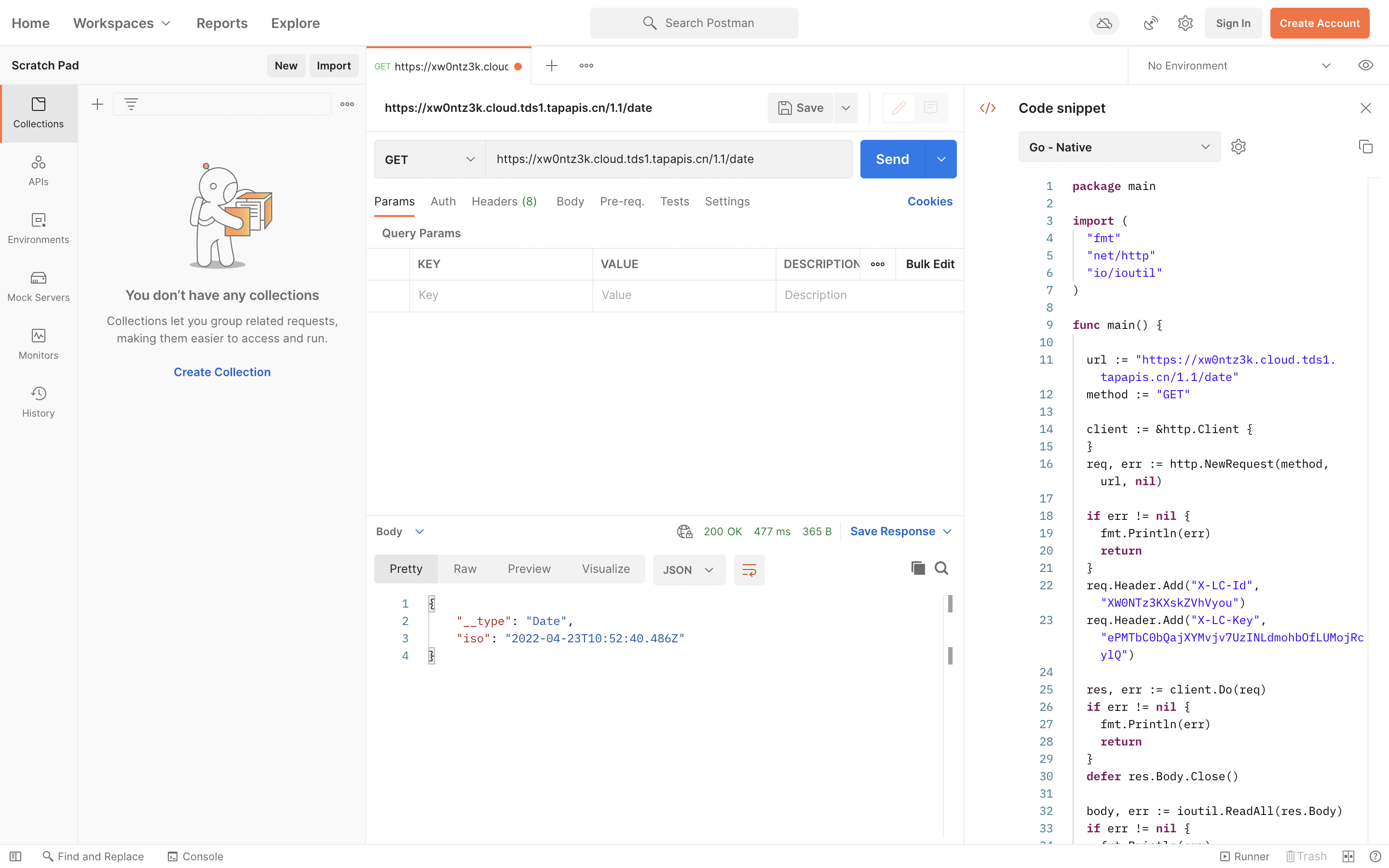Viewport: 1389px width, 868px height.
Task: Click the Key field under Query Params
Action: (499, 295)
